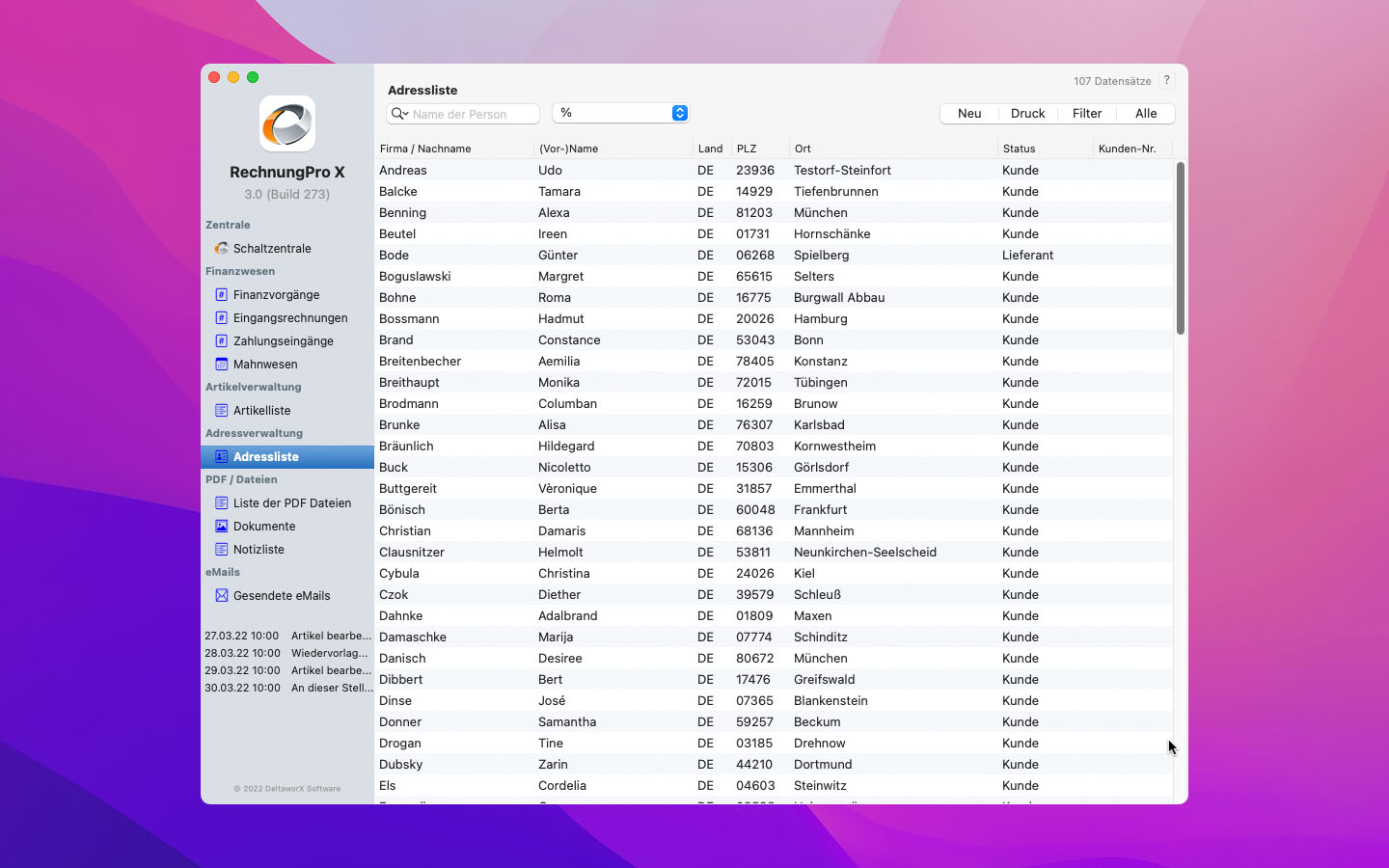This screenshot has height=868, width=1389.
Task: Click the Filter button
Action: (1086, 113)
